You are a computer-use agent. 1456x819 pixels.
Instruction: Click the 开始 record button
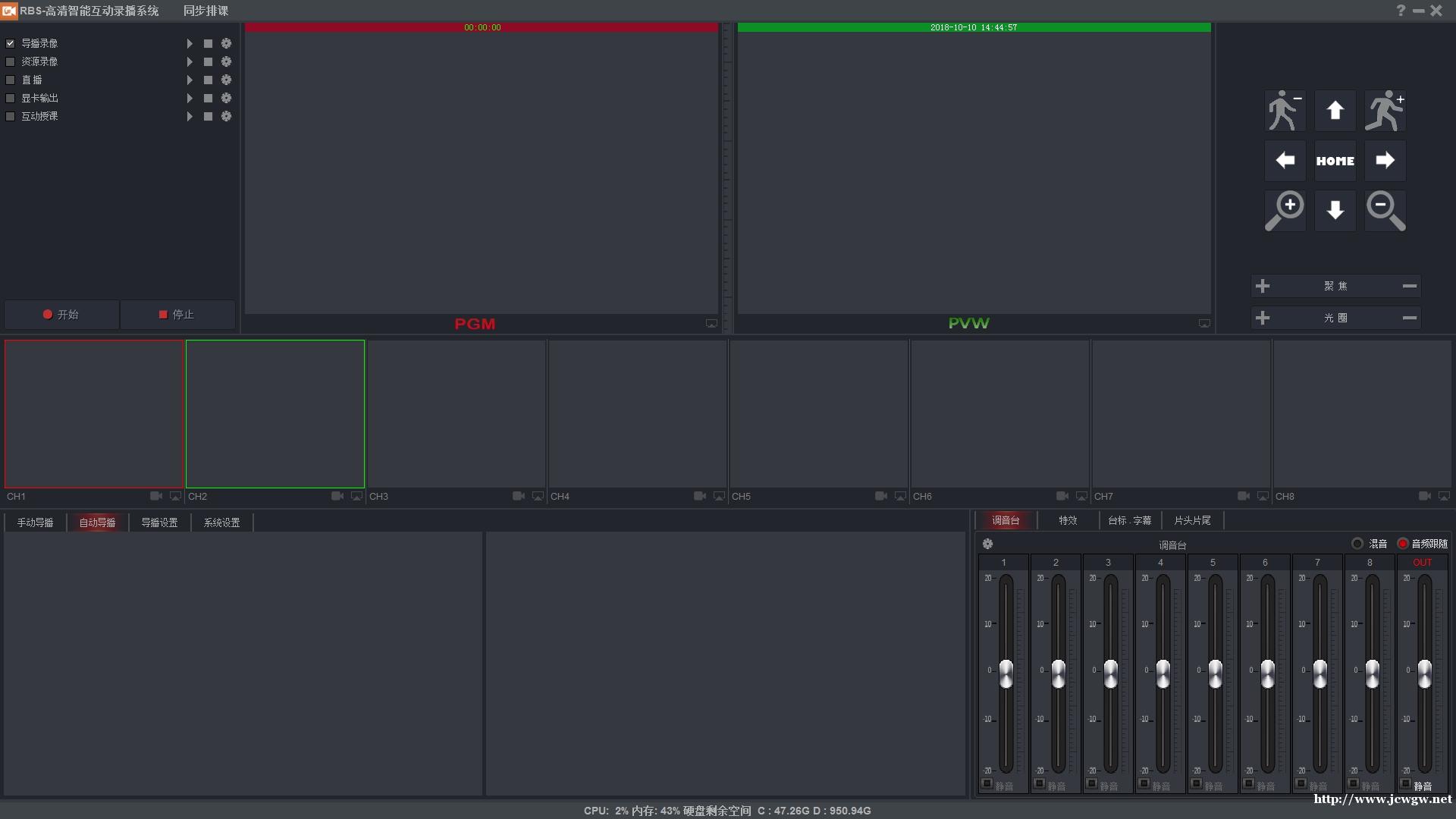[x=61, y=315]
